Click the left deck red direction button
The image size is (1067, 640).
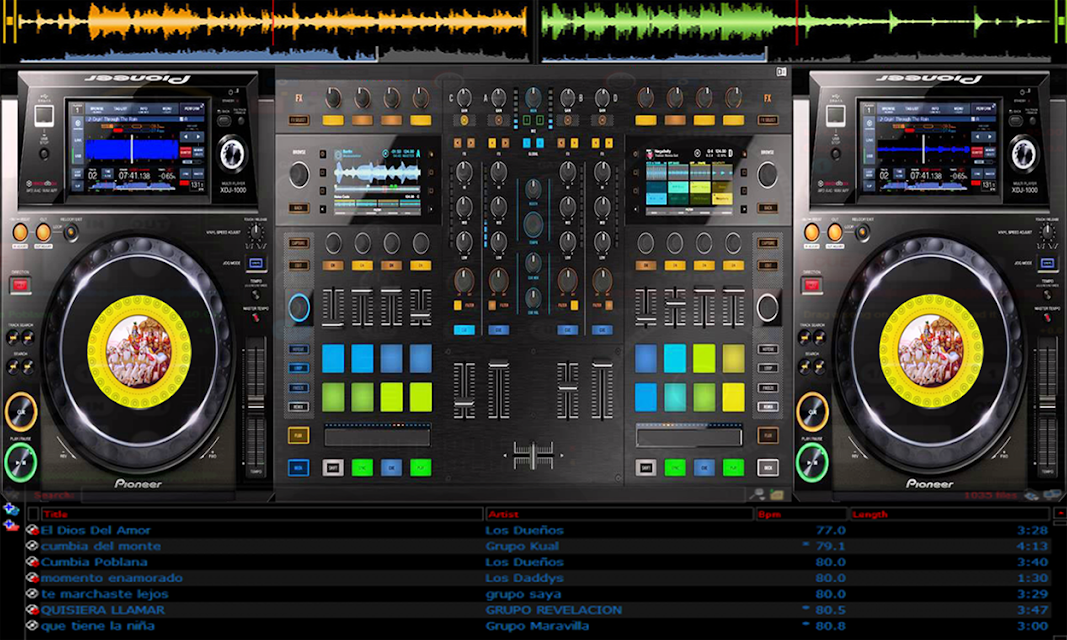[20, 286]
